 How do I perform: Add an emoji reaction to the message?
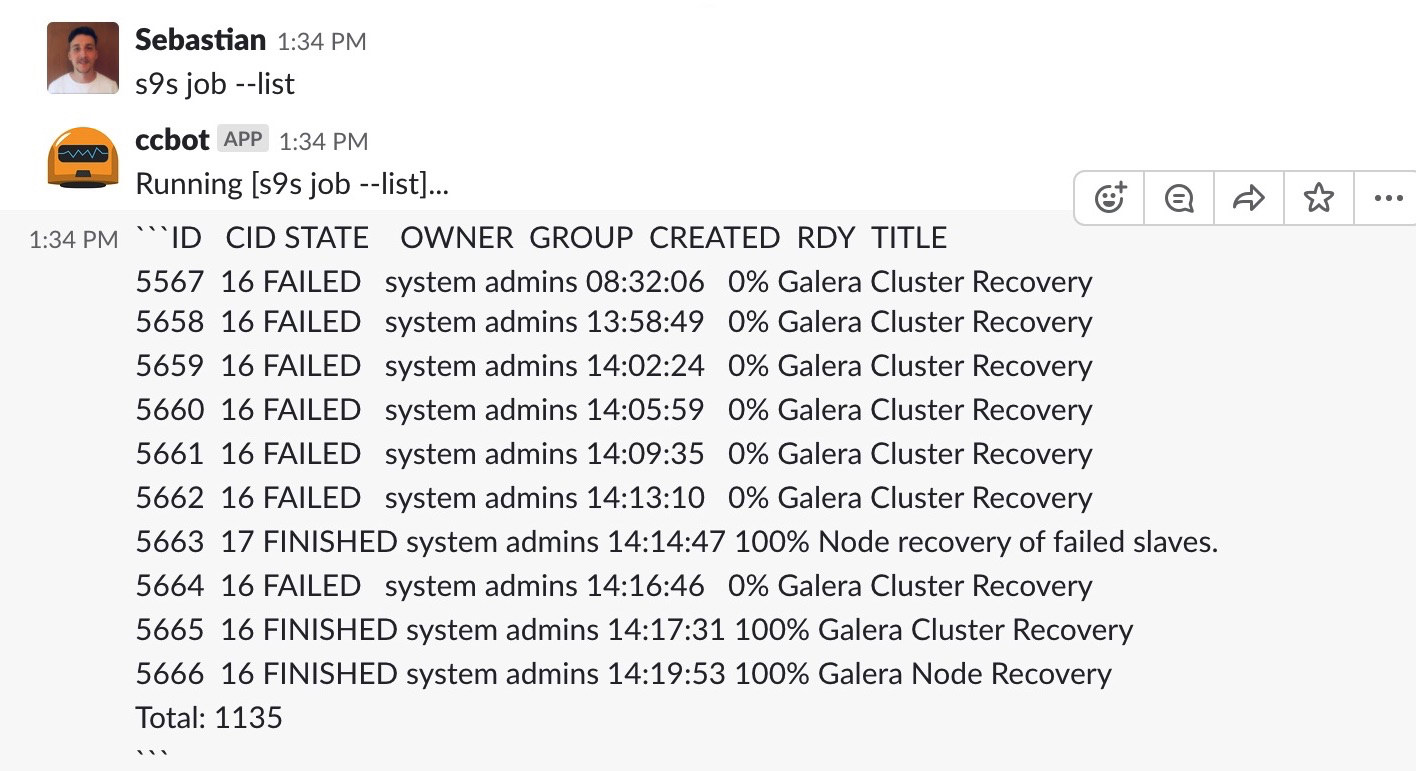[1110, 198]
